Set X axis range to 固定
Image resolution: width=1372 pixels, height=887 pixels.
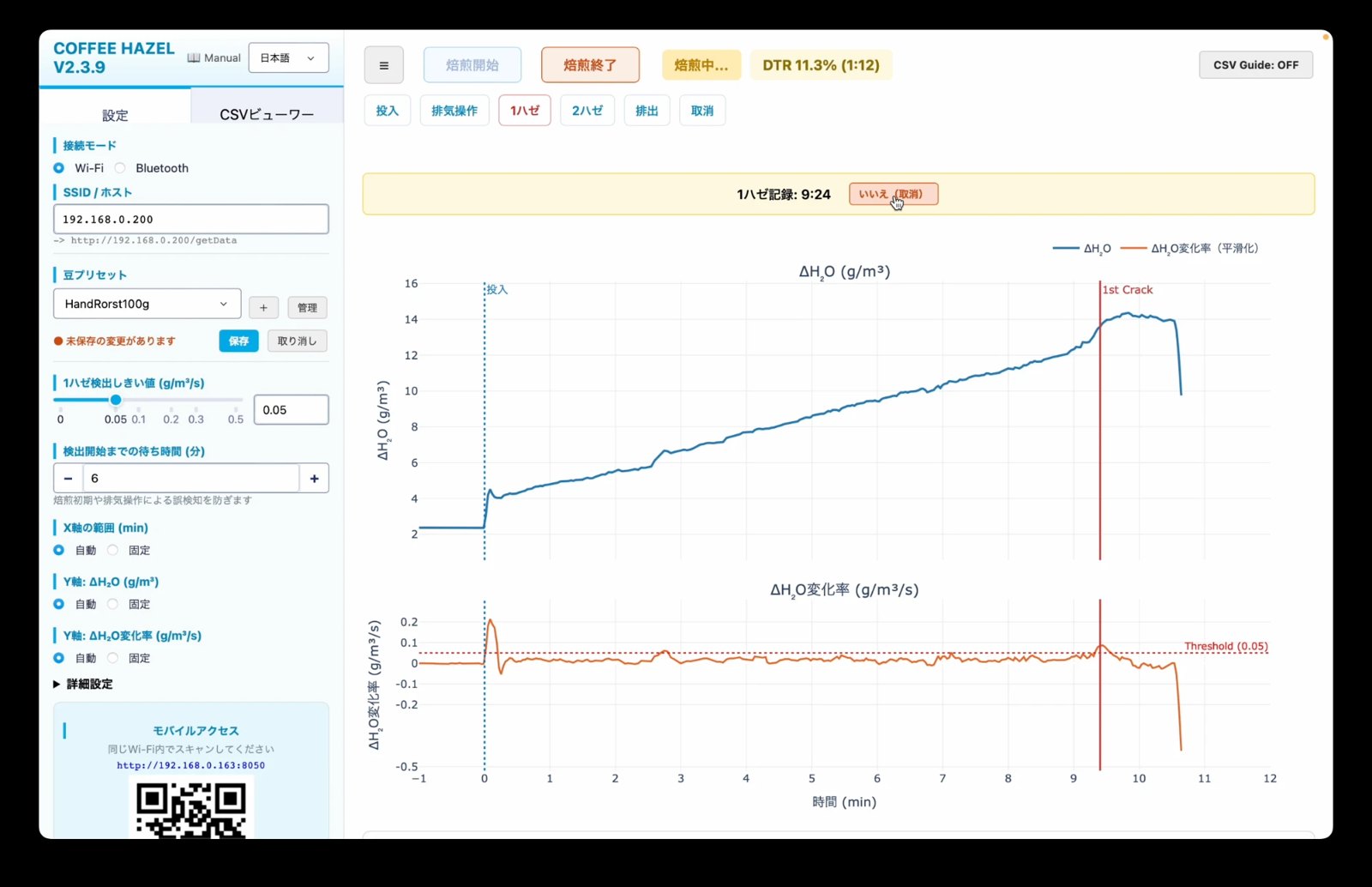(112, 550)
